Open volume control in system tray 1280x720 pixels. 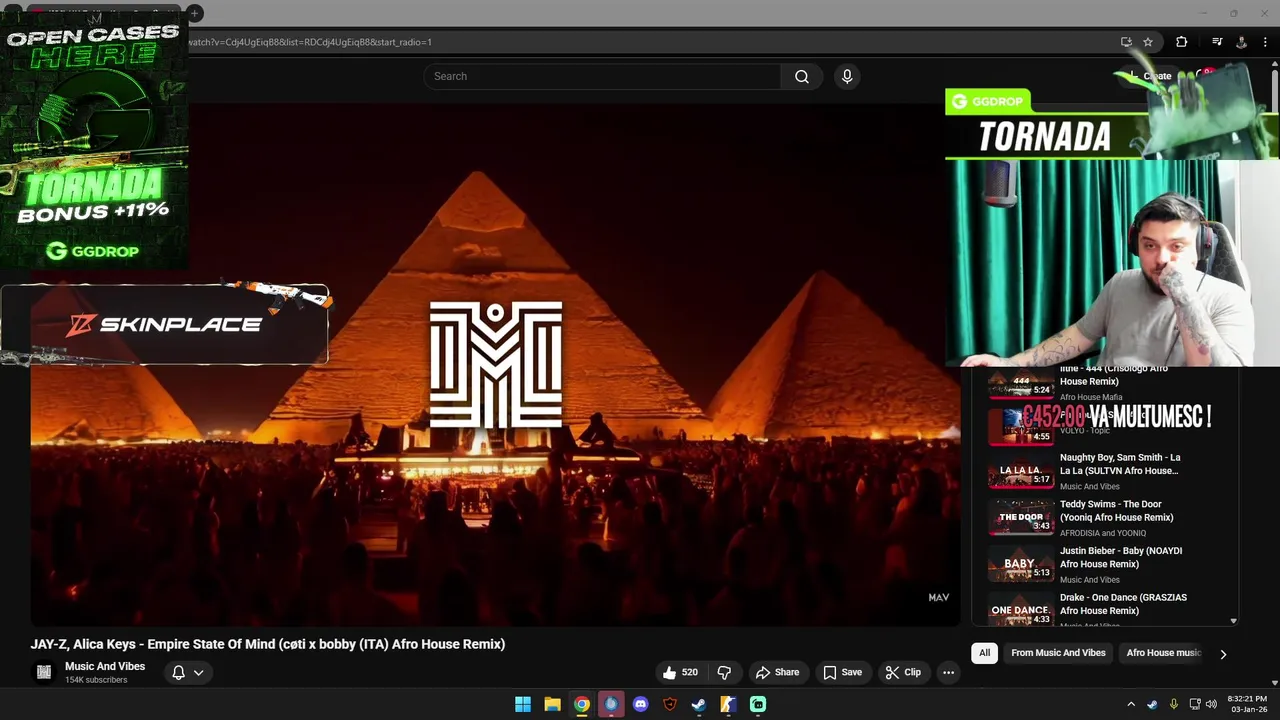(x=1211, y=704)
